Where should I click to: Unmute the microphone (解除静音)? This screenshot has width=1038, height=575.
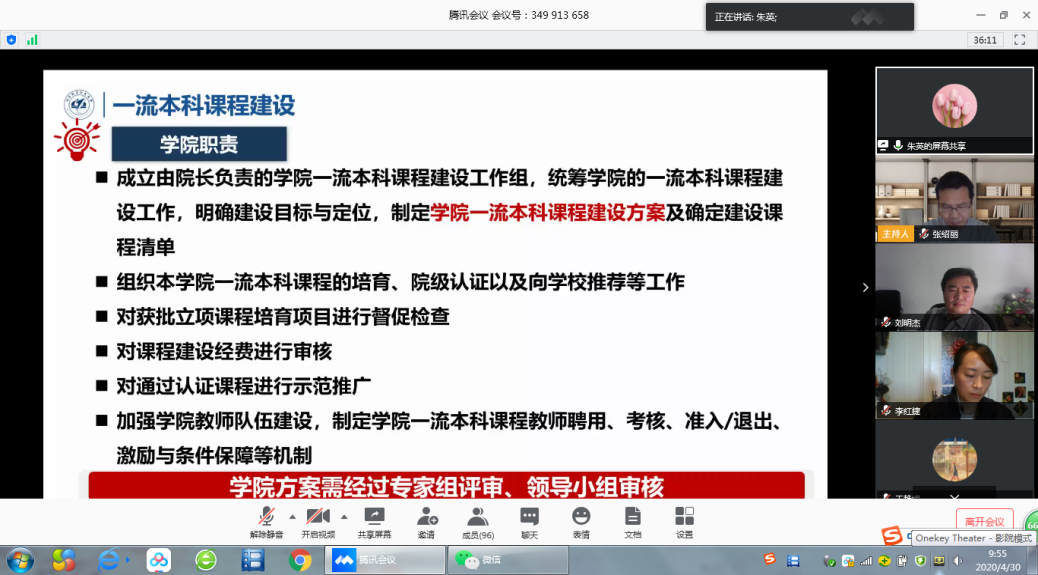point(266,521)
